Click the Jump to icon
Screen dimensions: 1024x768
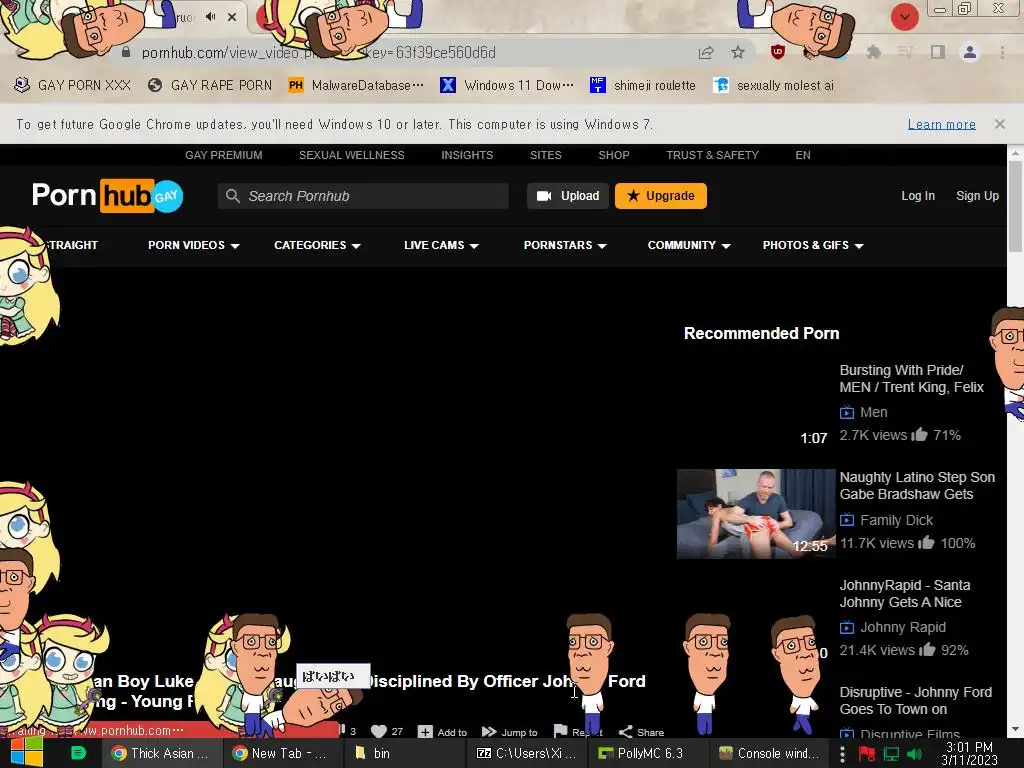pos(489,731)
